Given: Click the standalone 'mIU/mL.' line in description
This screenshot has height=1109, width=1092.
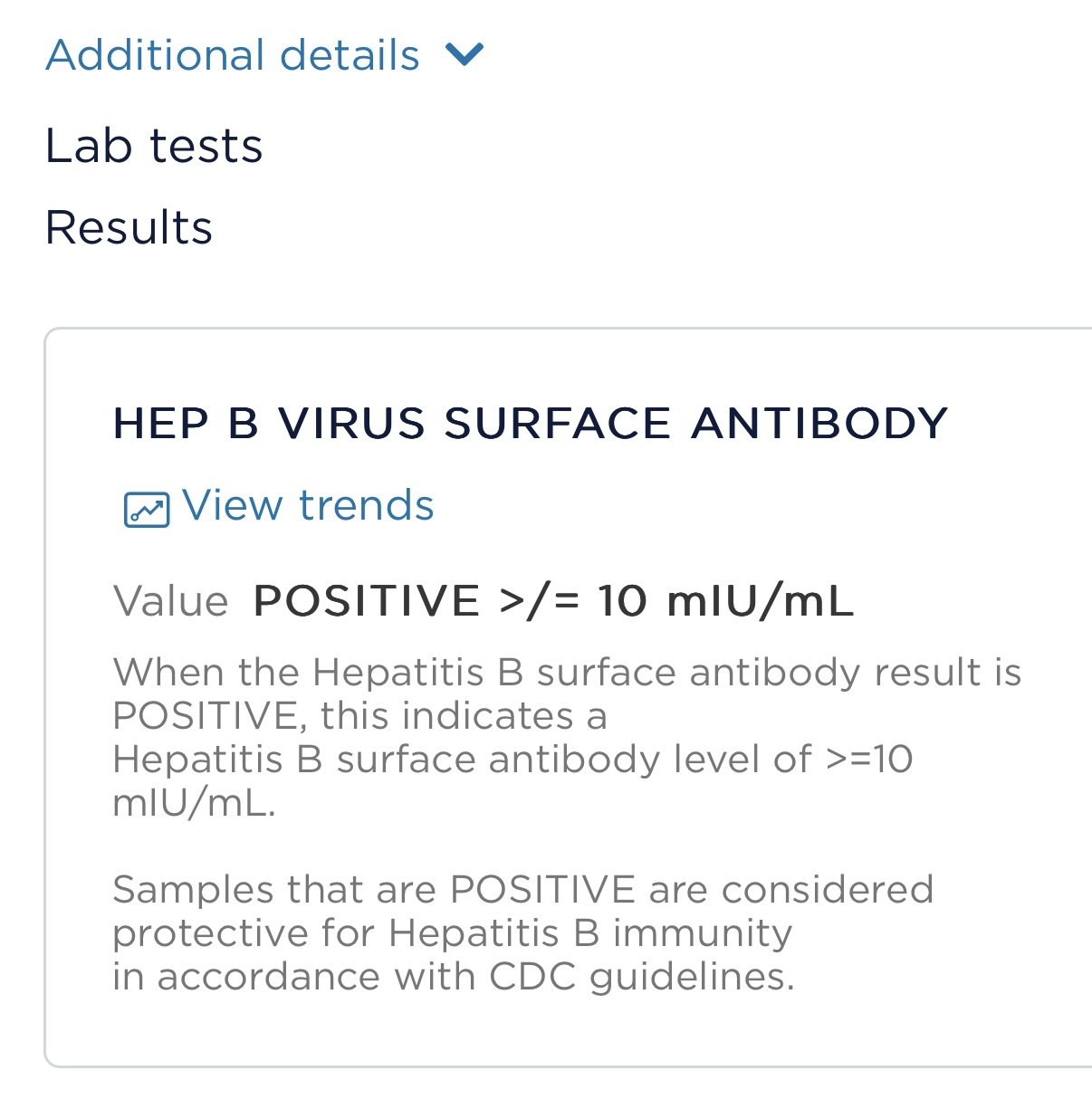Looking at the screenshot, I should pos(194,802).
